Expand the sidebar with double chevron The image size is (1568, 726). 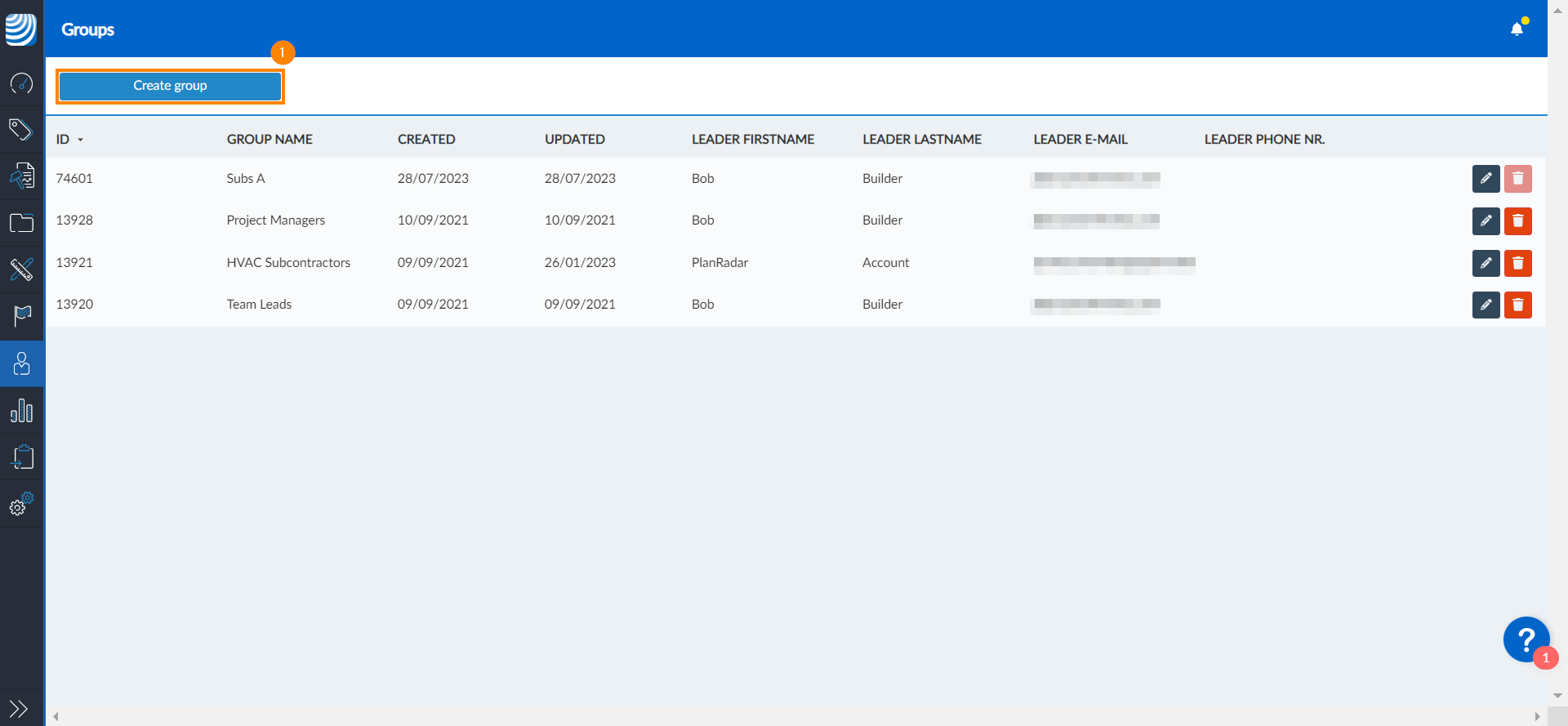click(19, 708)
